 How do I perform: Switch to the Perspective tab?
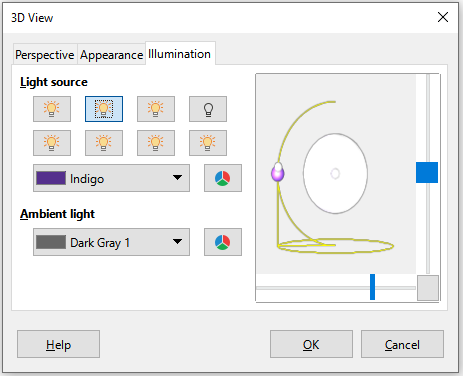[x=45, y=55]
